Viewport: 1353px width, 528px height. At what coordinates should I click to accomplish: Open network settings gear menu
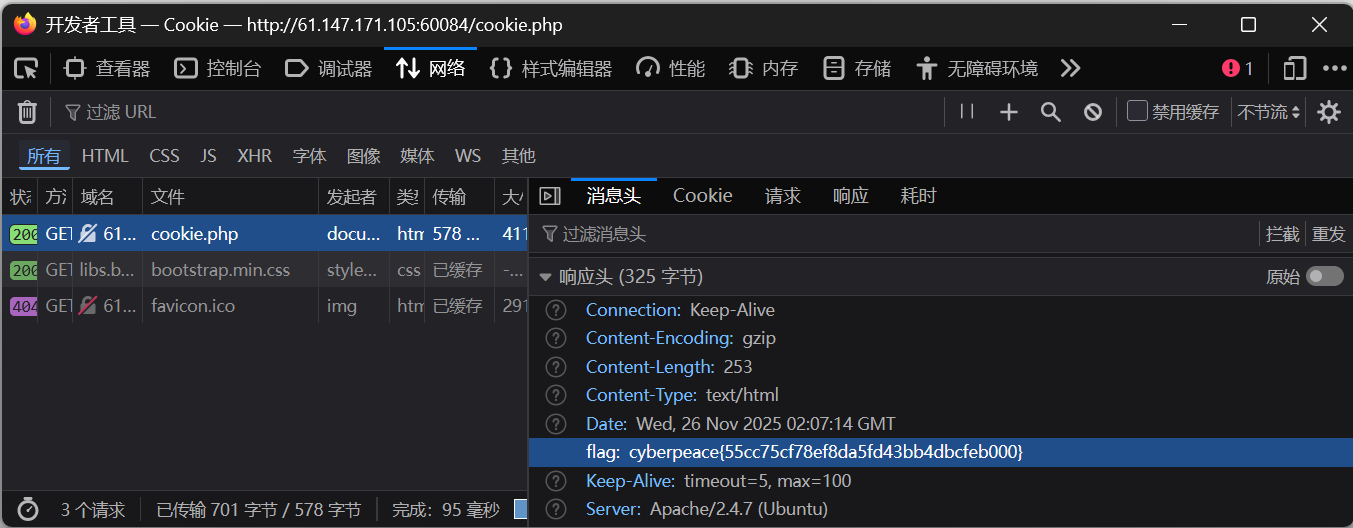click(x=1328, y=112)
